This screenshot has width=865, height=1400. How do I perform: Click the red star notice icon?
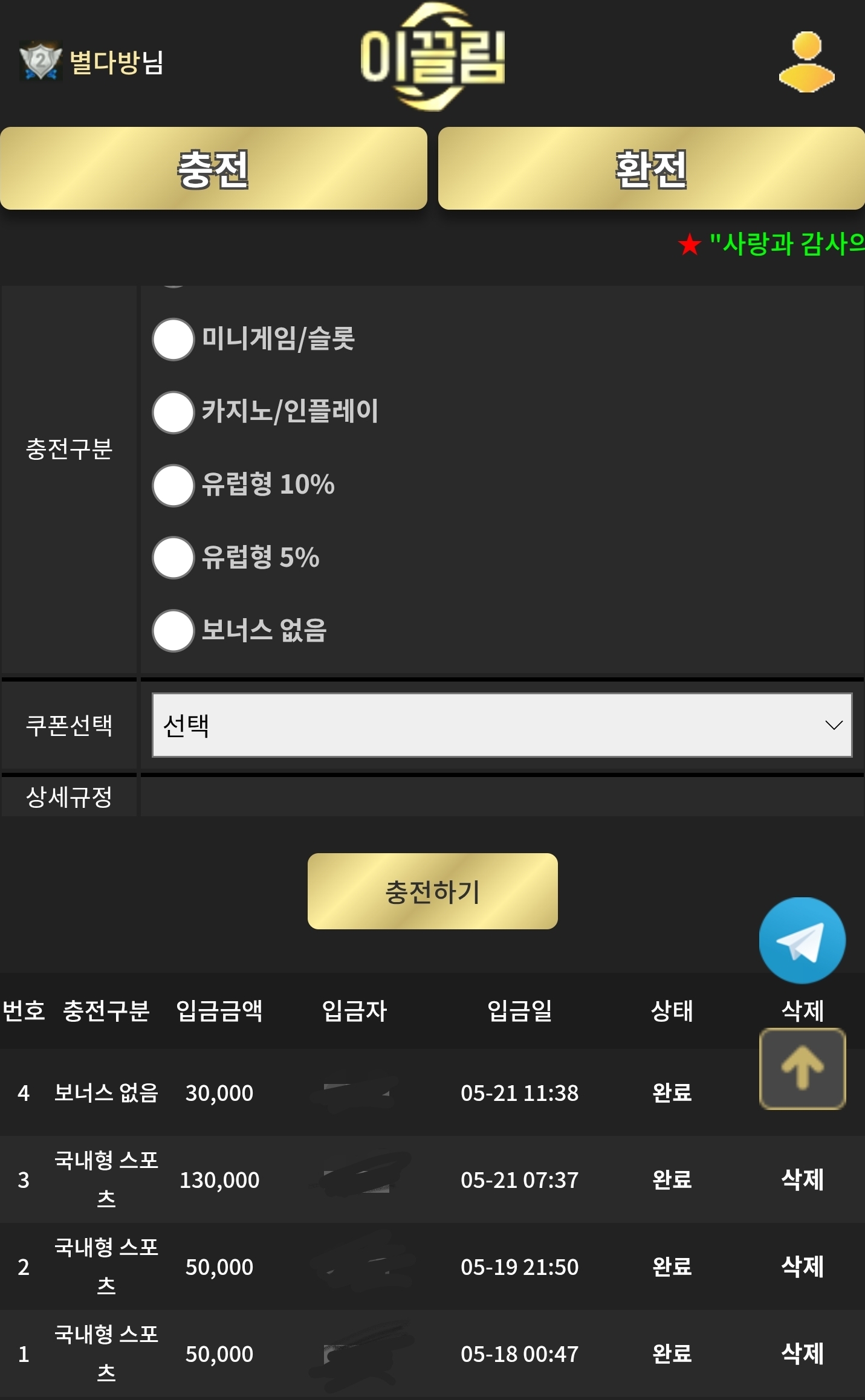pos(689,245)
